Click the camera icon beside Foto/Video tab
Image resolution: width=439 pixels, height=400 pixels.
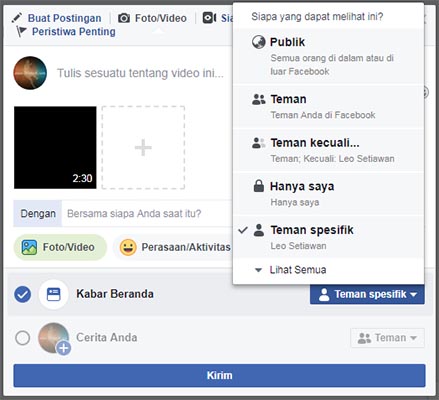(124, 18)
